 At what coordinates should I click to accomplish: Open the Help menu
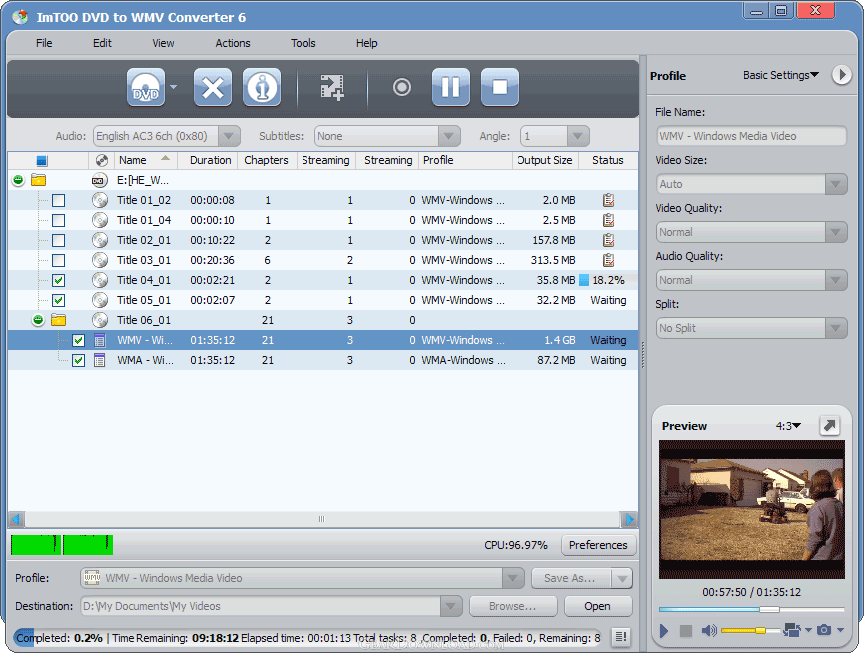pos(366,43)
